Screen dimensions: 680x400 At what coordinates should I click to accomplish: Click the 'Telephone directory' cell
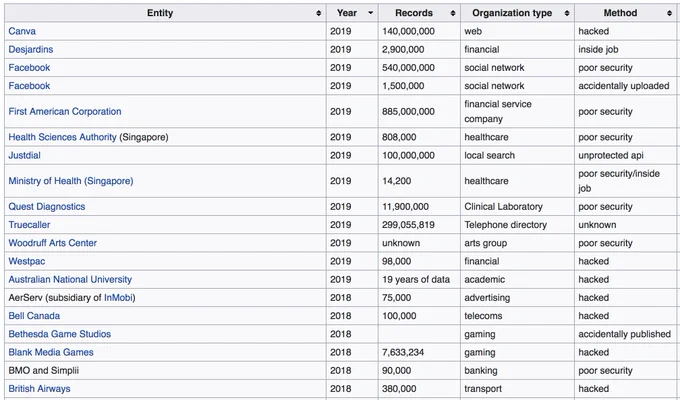pos(517,225)
